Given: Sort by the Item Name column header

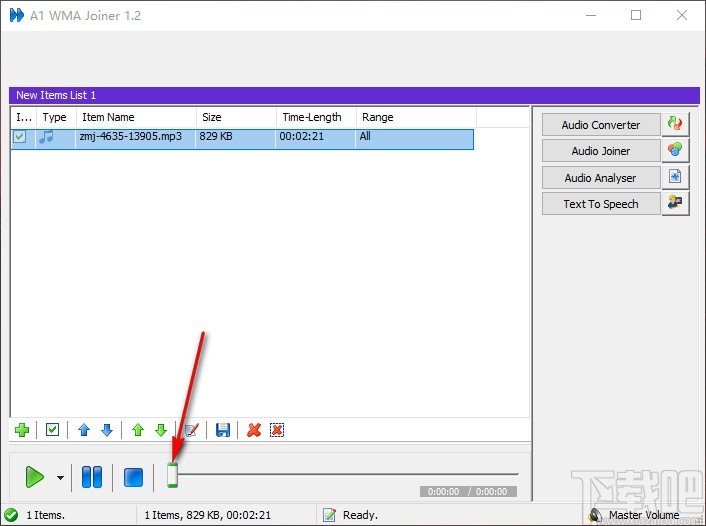Looking at the screenshot, I should [136, 117].
